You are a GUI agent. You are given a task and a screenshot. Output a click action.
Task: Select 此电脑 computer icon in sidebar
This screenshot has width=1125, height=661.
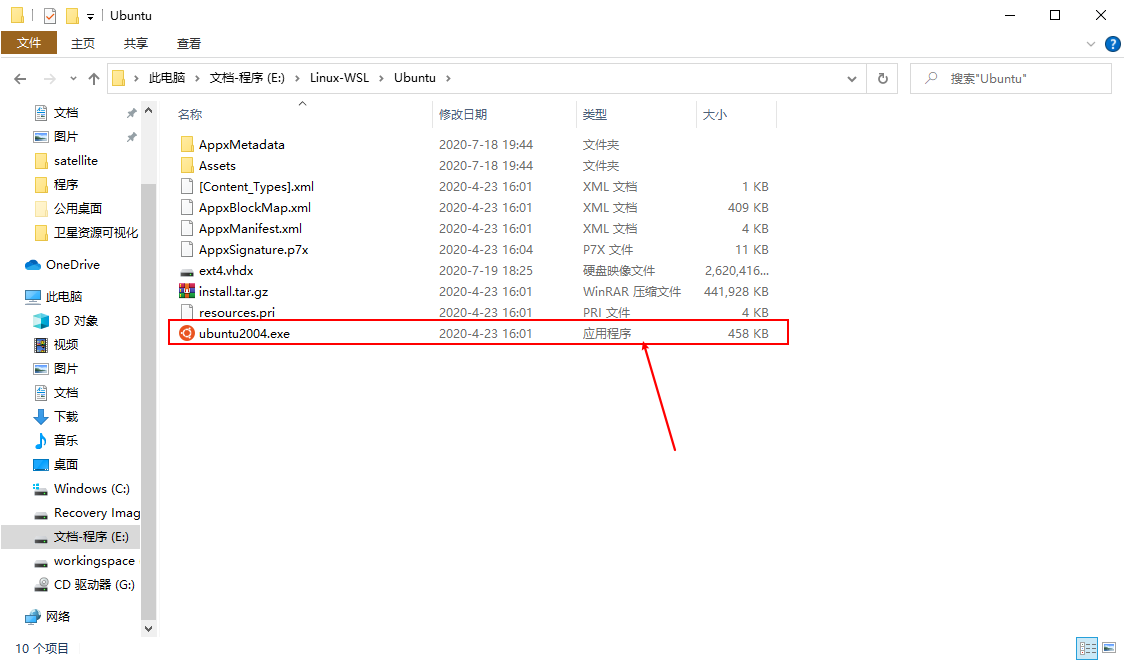(x=32, y=296)
